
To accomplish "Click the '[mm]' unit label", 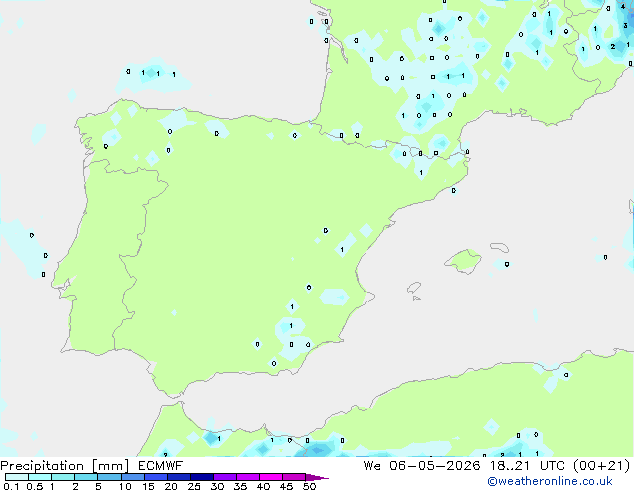I will (x=111, y=466).
